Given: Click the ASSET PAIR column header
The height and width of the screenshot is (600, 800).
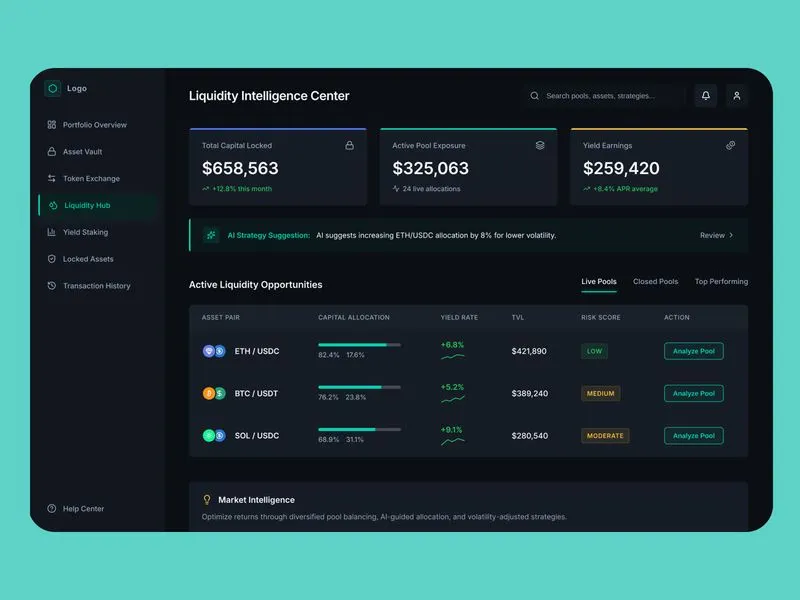Looking at the screenshot, I should coord(221,317).
